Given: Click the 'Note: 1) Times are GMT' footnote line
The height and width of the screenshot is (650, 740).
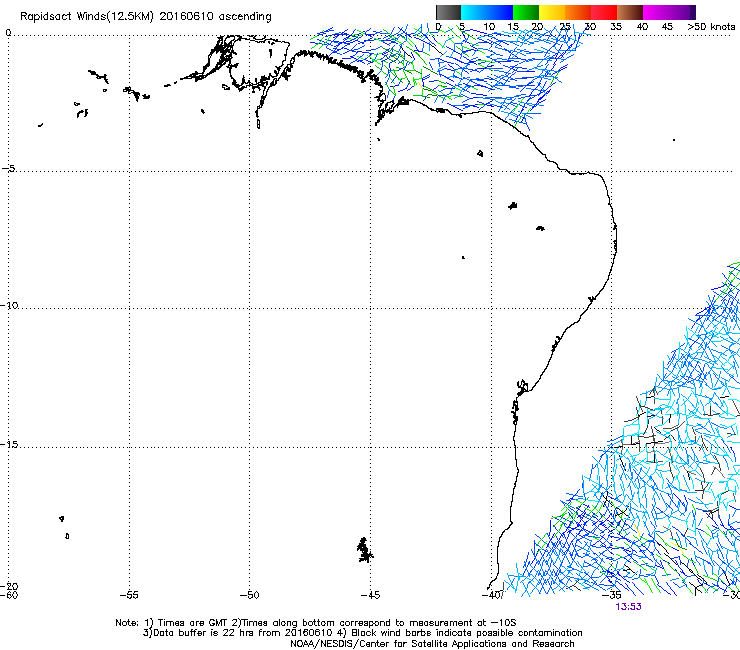Looking at the screenshot, I should pyautogui.click(x=316, y=623).
